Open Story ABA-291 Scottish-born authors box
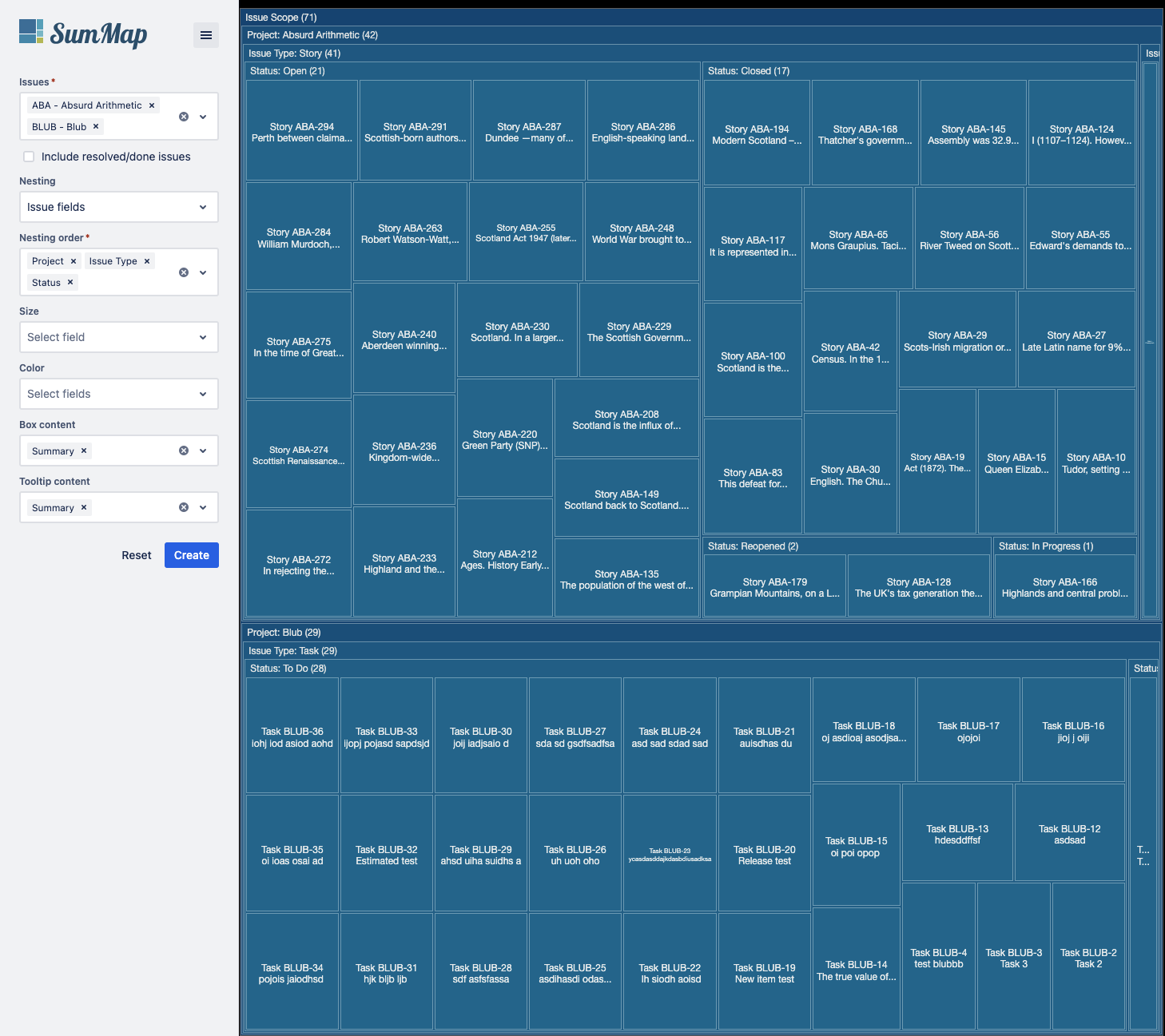 (416, 131)
